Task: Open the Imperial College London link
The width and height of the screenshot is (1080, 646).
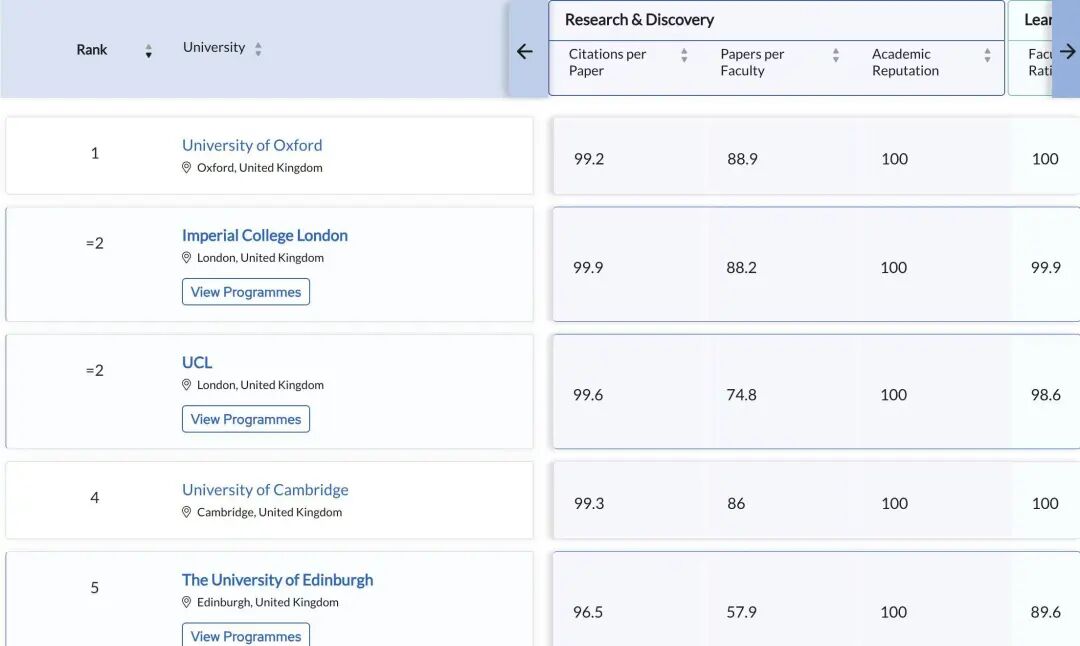Action: click(265, 235)
